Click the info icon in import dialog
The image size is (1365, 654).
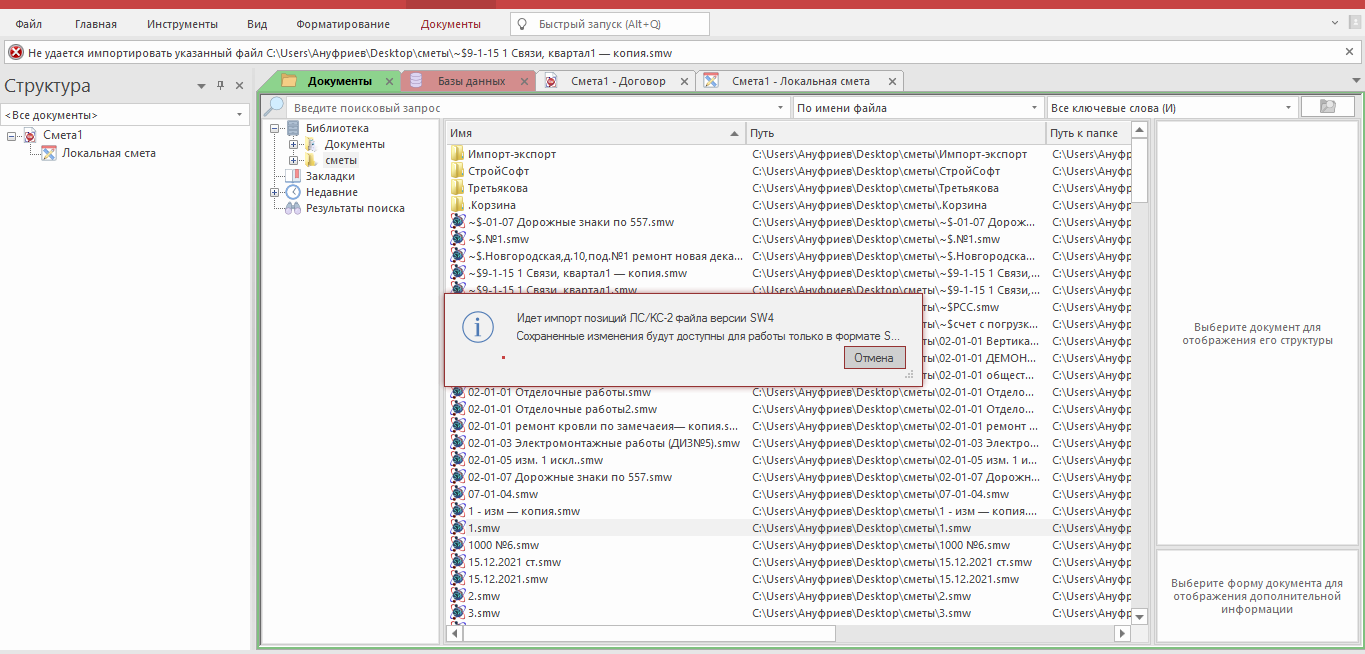pos(477,327)
